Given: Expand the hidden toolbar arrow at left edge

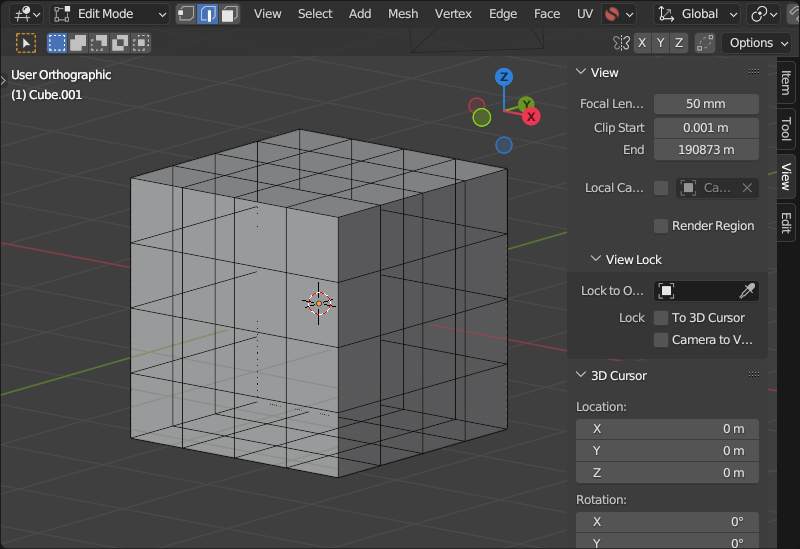Looking at the screenshot, I should coord(3,80).
